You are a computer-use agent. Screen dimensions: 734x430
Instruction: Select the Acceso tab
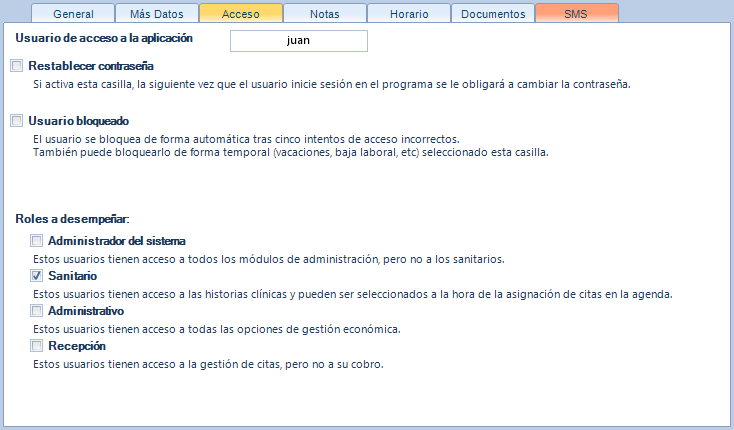click(240, 14)
